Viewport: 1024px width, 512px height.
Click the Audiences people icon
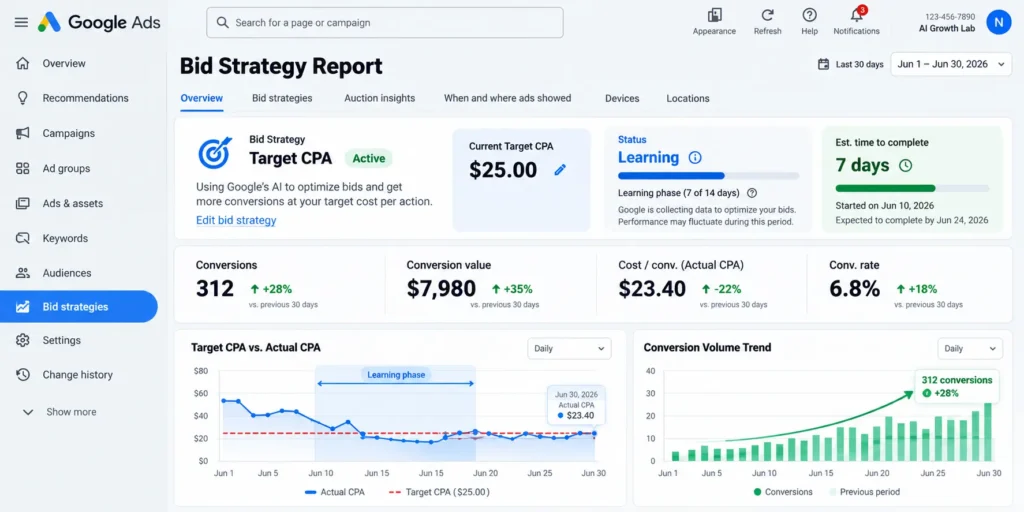tap(23, 273)
